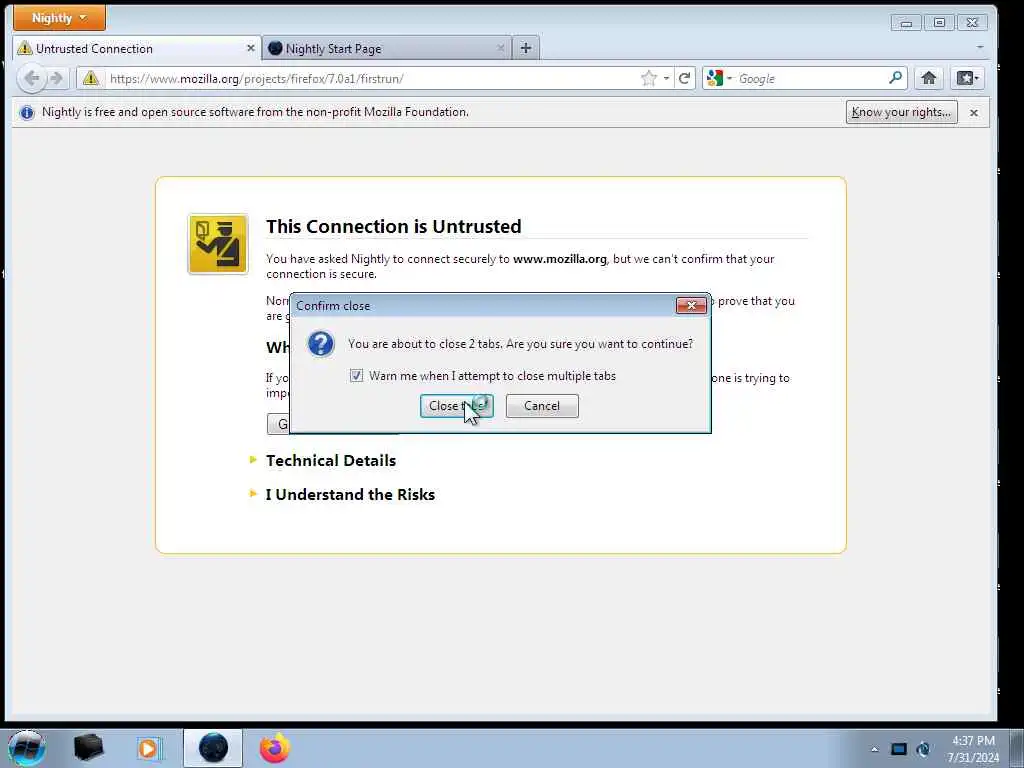Open the Google search engine selector

[719, 78]
